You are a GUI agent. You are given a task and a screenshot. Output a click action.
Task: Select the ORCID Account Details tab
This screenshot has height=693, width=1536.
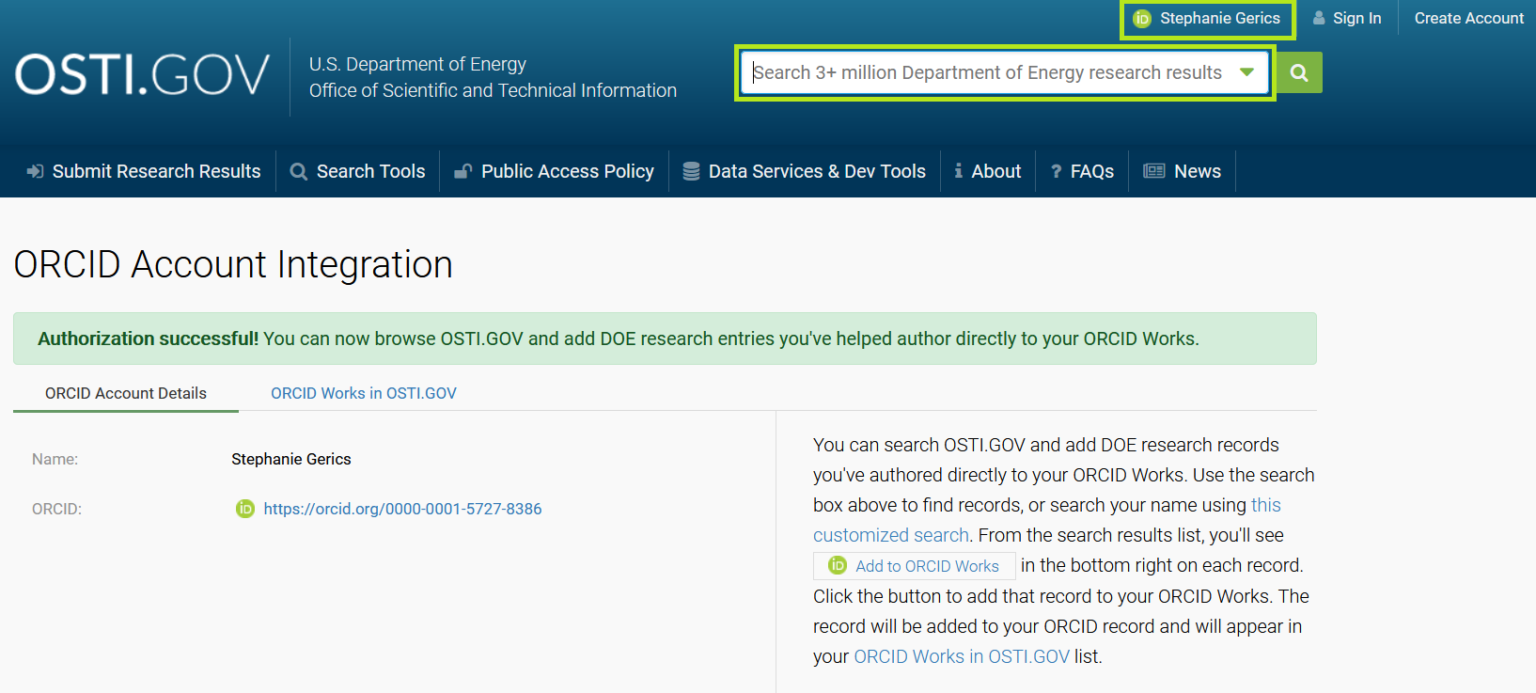126,393
